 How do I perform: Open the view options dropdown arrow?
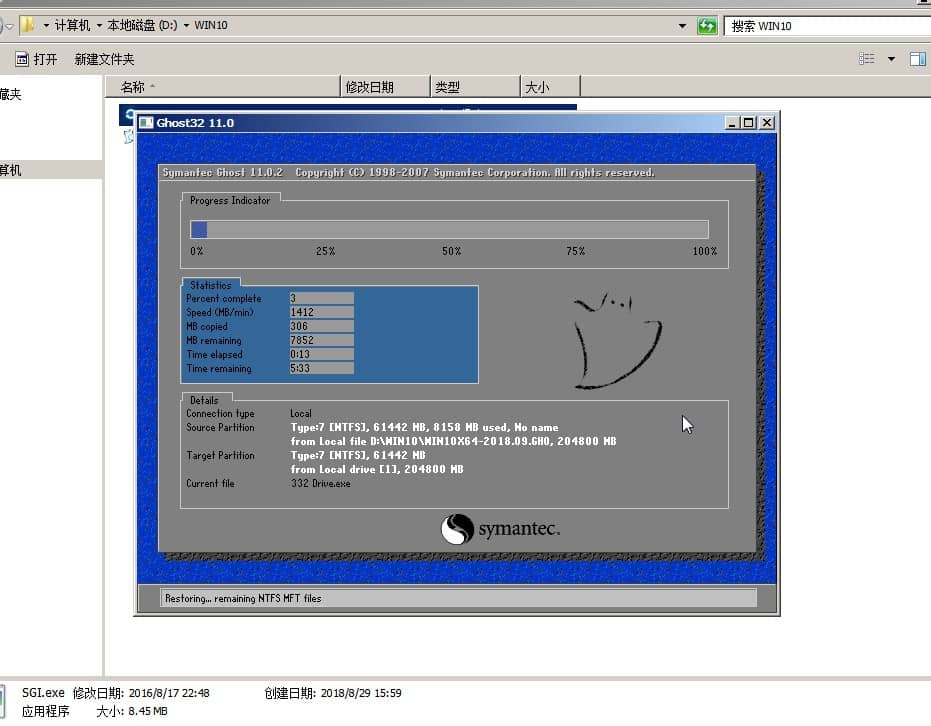pos(892,59)
